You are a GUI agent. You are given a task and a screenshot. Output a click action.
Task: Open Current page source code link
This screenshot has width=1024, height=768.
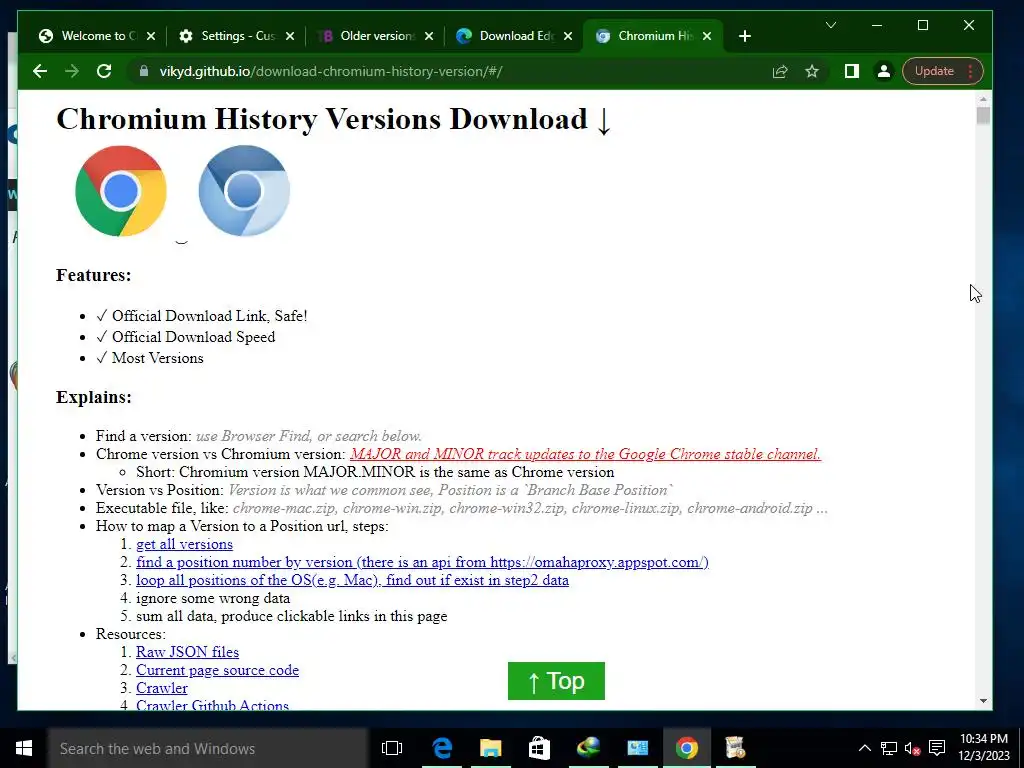click(x=217, y=670)
